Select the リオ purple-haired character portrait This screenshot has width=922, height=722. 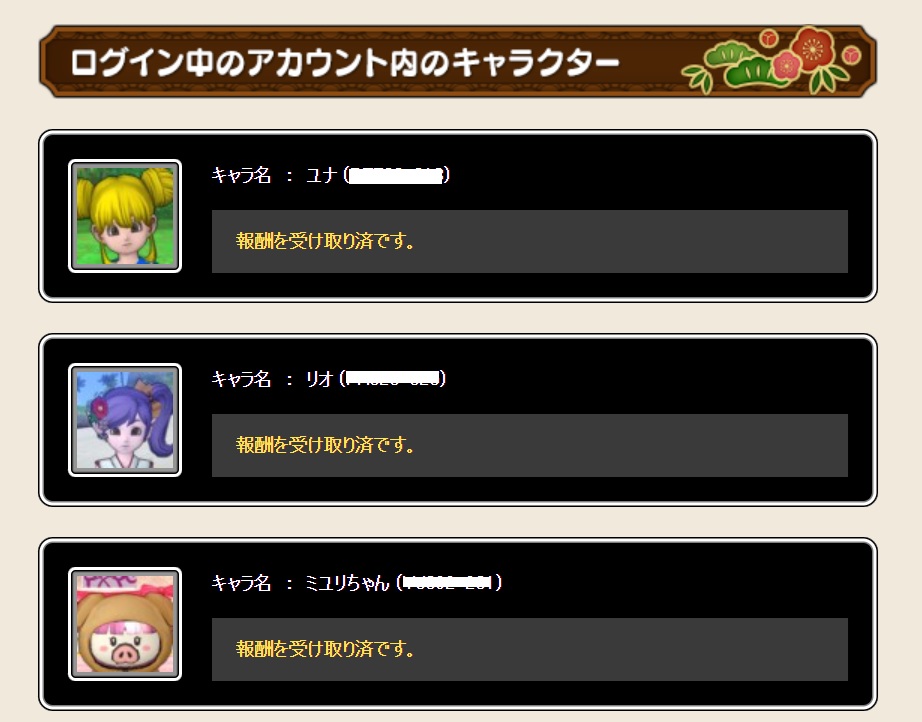pos(125,420)
